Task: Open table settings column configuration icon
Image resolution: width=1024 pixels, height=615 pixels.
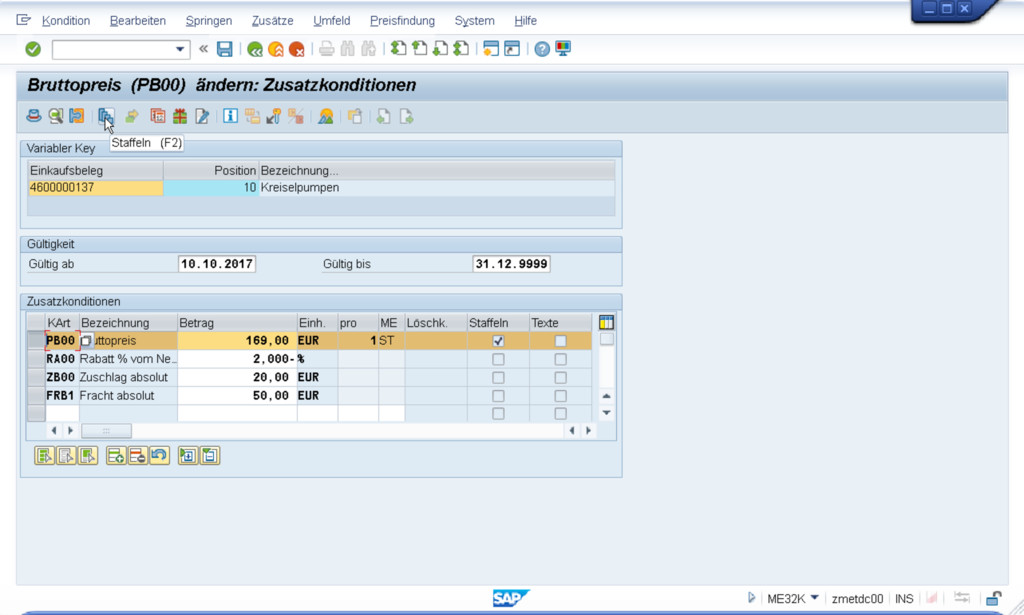Action: click(606, 323)
